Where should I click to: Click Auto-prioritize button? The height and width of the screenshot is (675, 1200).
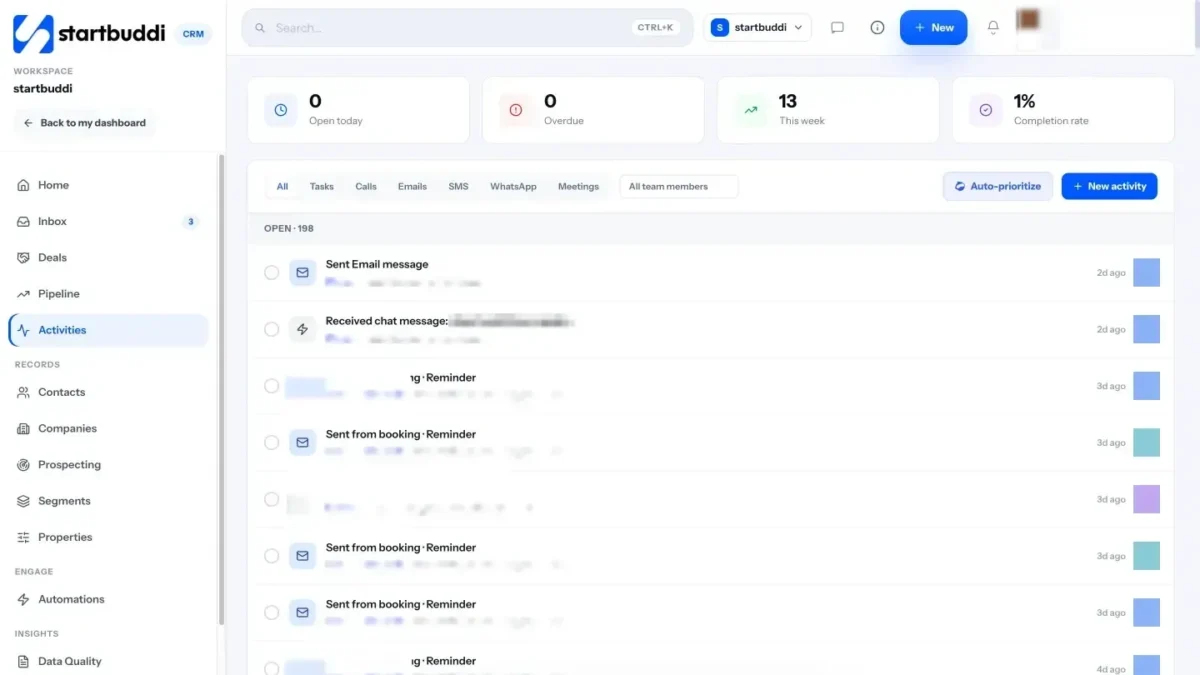coord(998,186)
